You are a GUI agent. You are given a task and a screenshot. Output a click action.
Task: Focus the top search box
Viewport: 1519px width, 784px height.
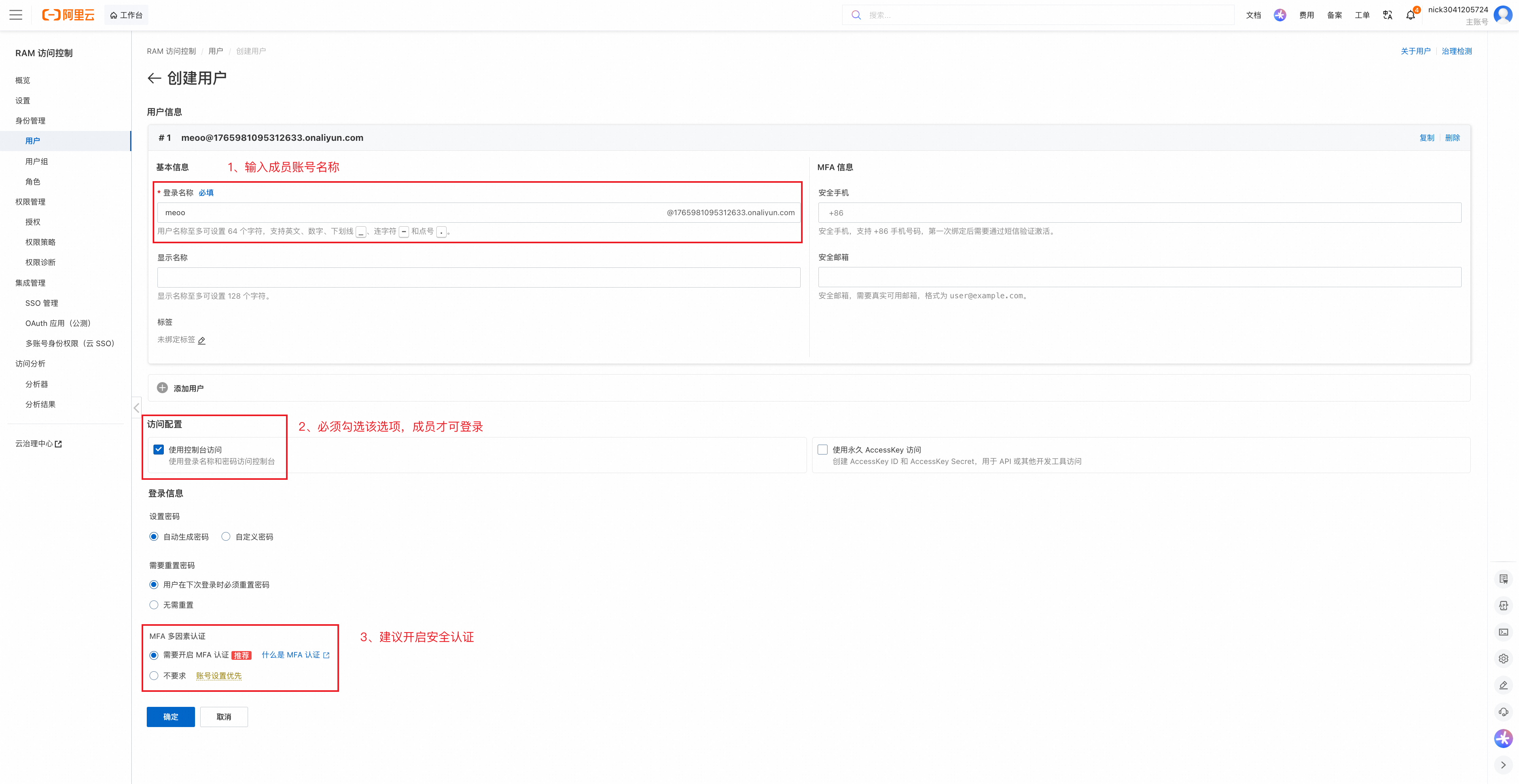click(x=1038, y=15)
